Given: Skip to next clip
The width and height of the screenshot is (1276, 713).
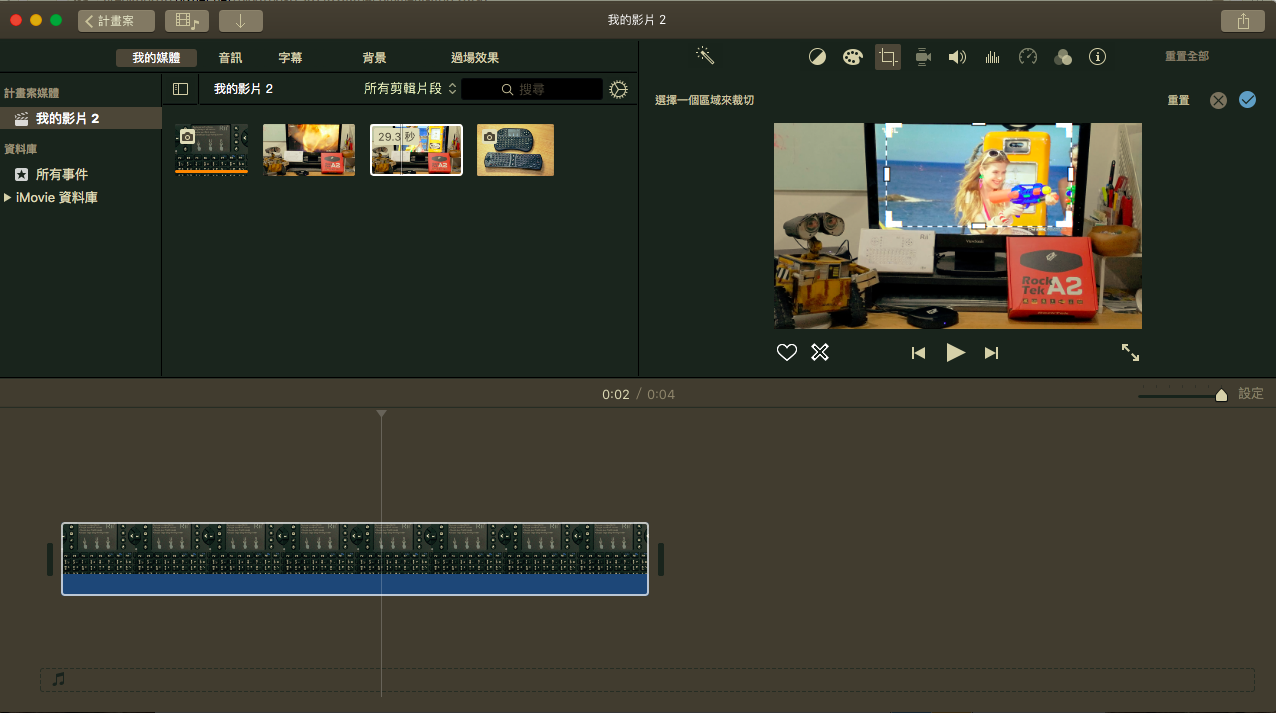Looking at the screenshot, I should tap(991, 353).
